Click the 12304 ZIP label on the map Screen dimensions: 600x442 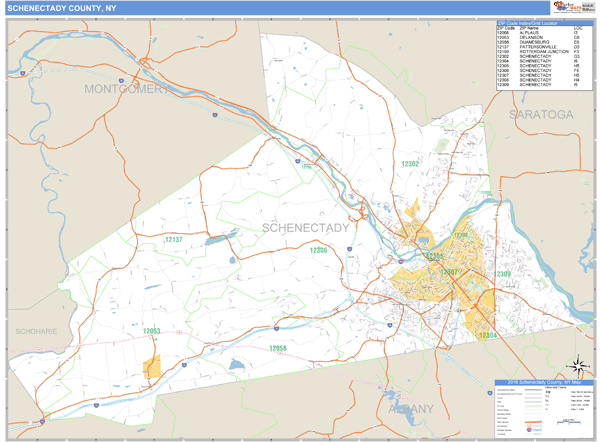[x=488, y=335]
